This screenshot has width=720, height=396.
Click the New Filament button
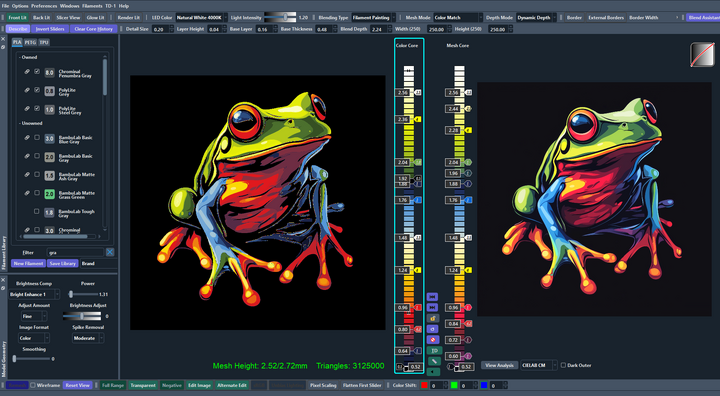click(28, 264)
